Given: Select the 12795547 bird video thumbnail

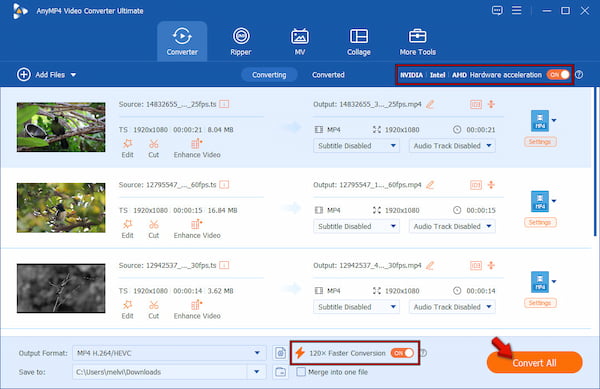Looking at the screenshot, I should tap(61, 208).
